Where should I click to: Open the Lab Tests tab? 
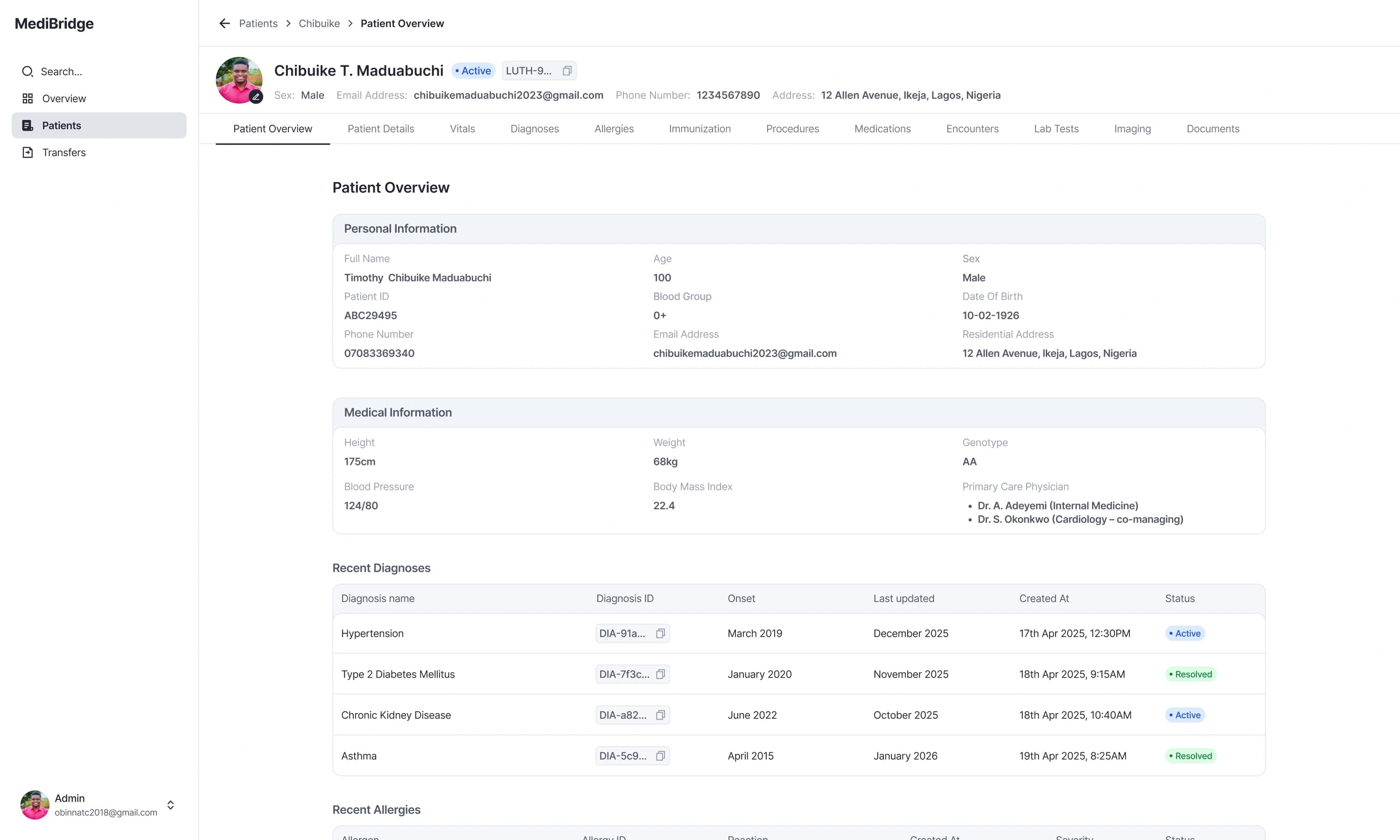[1056, 128]
